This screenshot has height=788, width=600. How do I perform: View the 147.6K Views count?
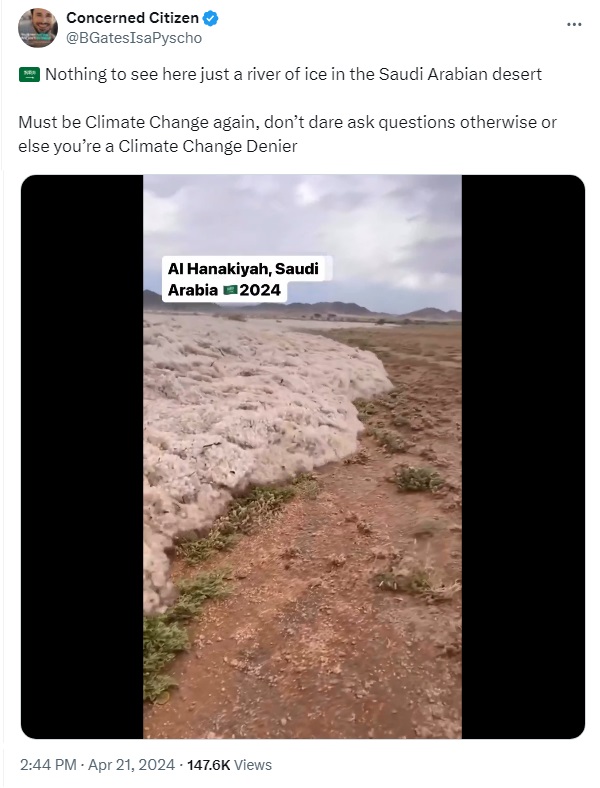(229, 765)
